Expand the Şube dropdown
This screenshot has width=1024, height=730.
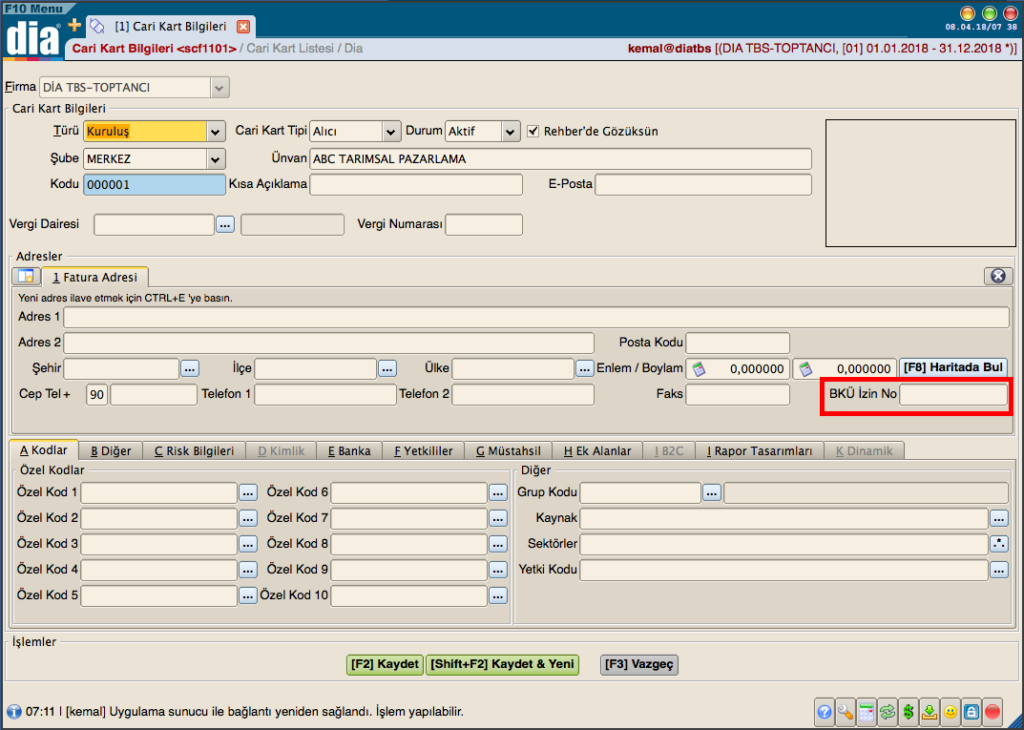click(x=216, y=159)
